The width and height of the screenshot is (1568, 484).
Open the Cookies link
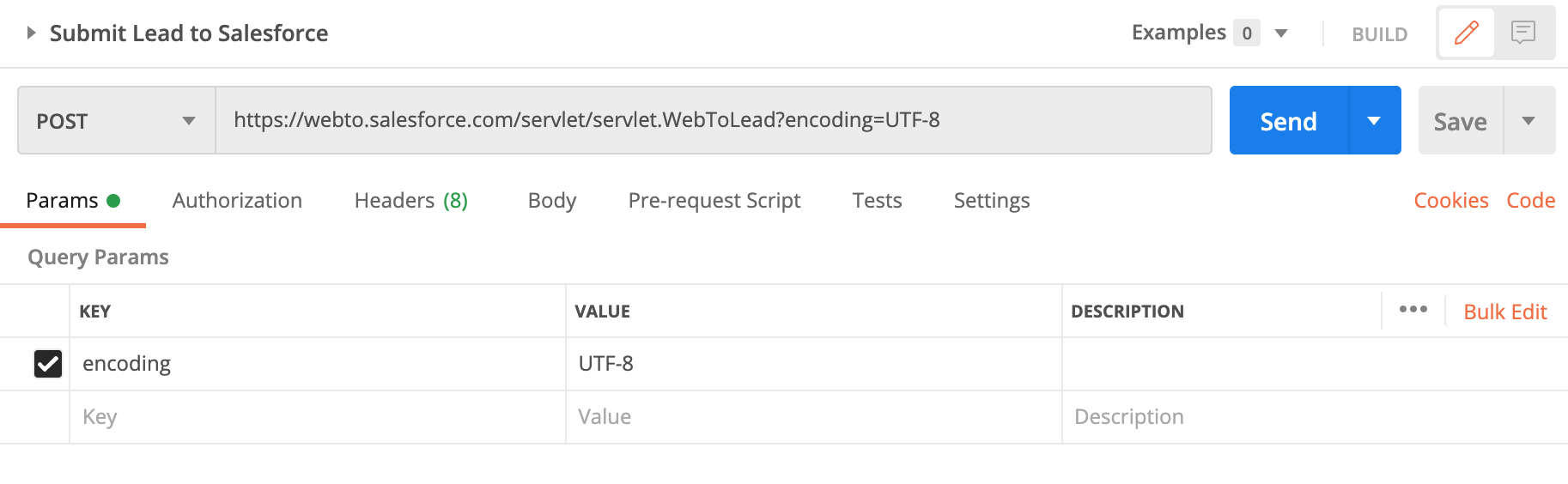click(x=1451, y=200)
